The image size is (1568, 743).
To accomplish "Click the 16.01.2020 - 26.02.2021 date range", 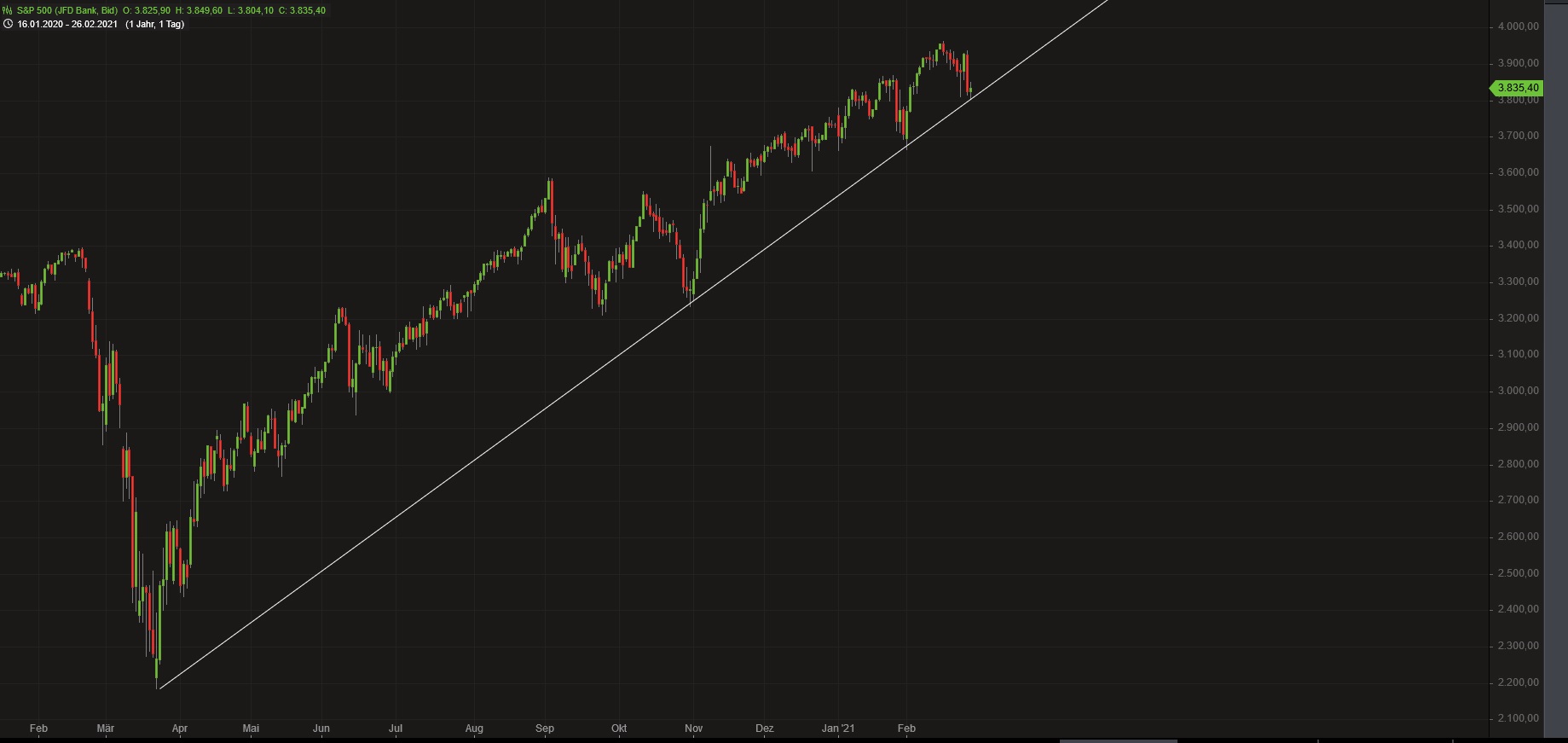I will (67, 24).
